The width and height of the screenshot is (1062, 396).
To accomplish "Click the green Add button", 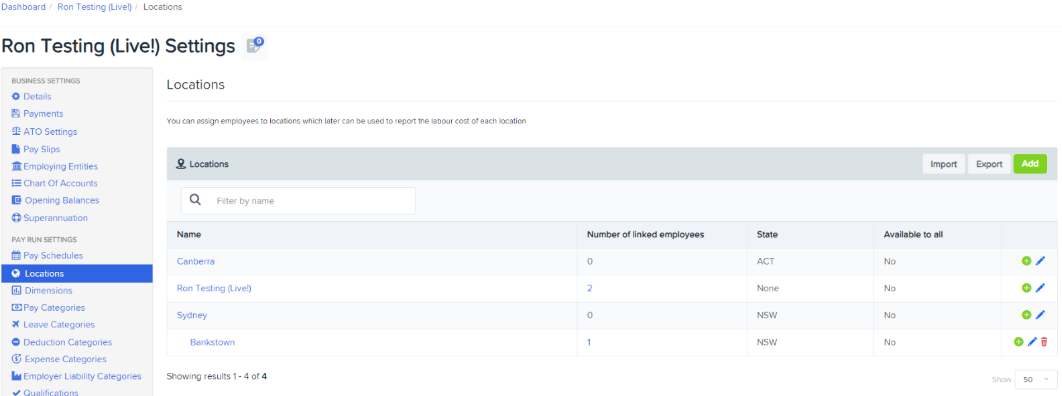I will pos(1029,164).
